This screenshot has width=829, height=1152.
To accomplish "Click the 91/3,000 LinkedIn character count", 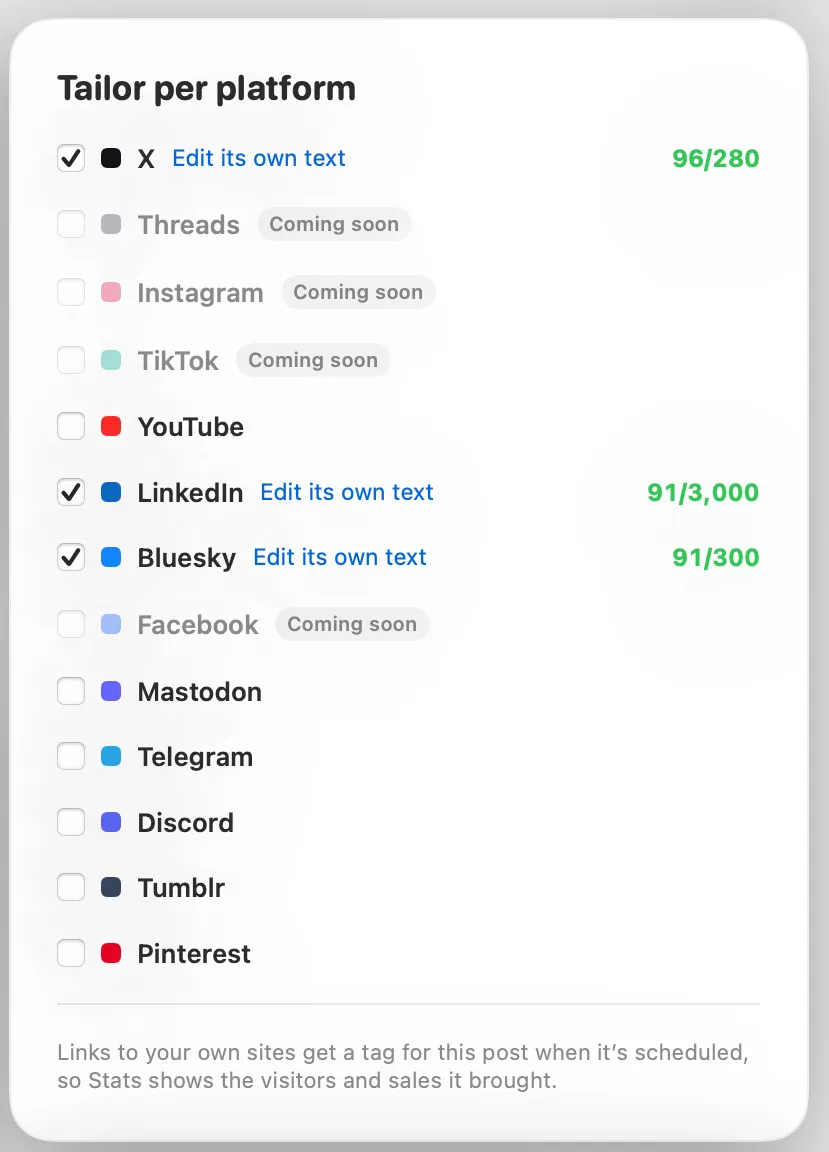I will [x=703, y=492].
